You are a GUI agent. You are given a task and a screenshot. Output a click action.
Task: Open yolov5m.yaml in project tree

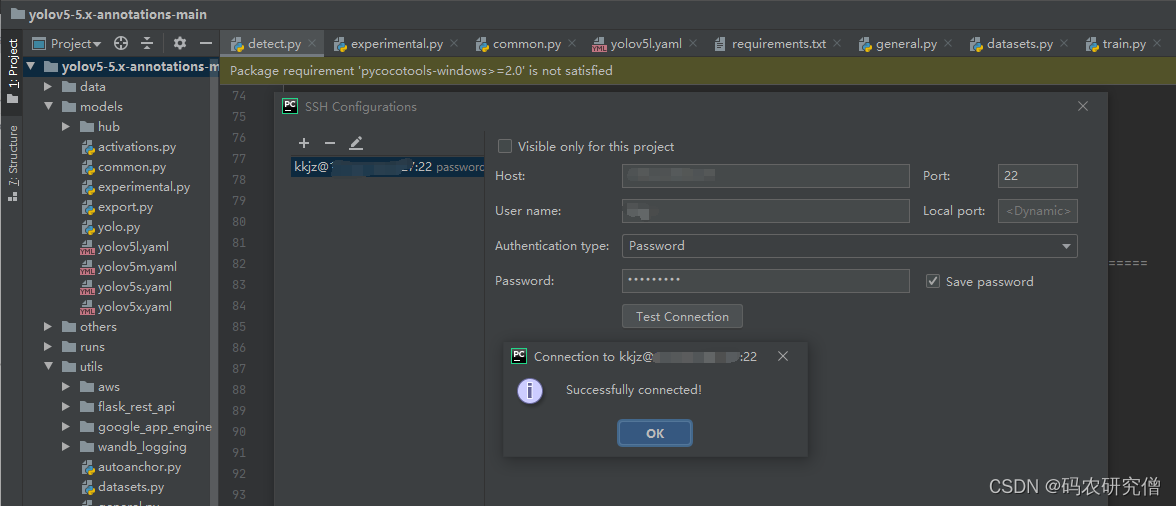(128, 267)
